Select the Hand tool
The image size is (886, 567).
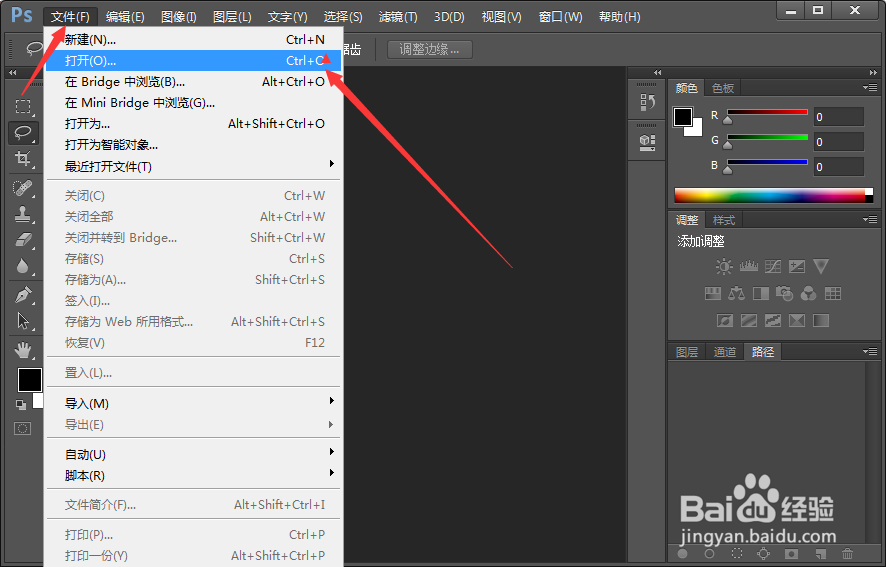point(23,350)
